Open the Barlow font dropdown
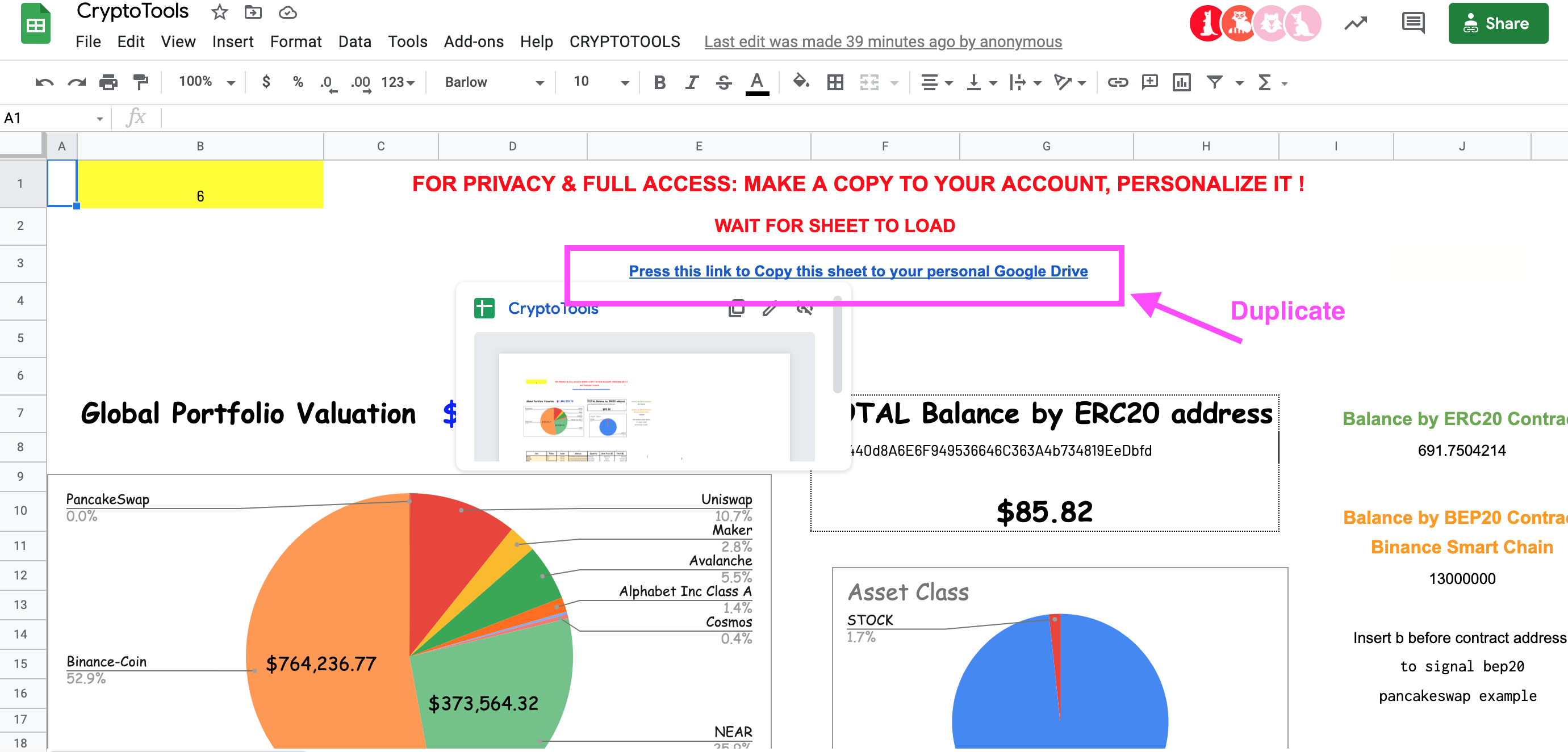Screen dimensions: 1568x752 (x=494, y=82)
